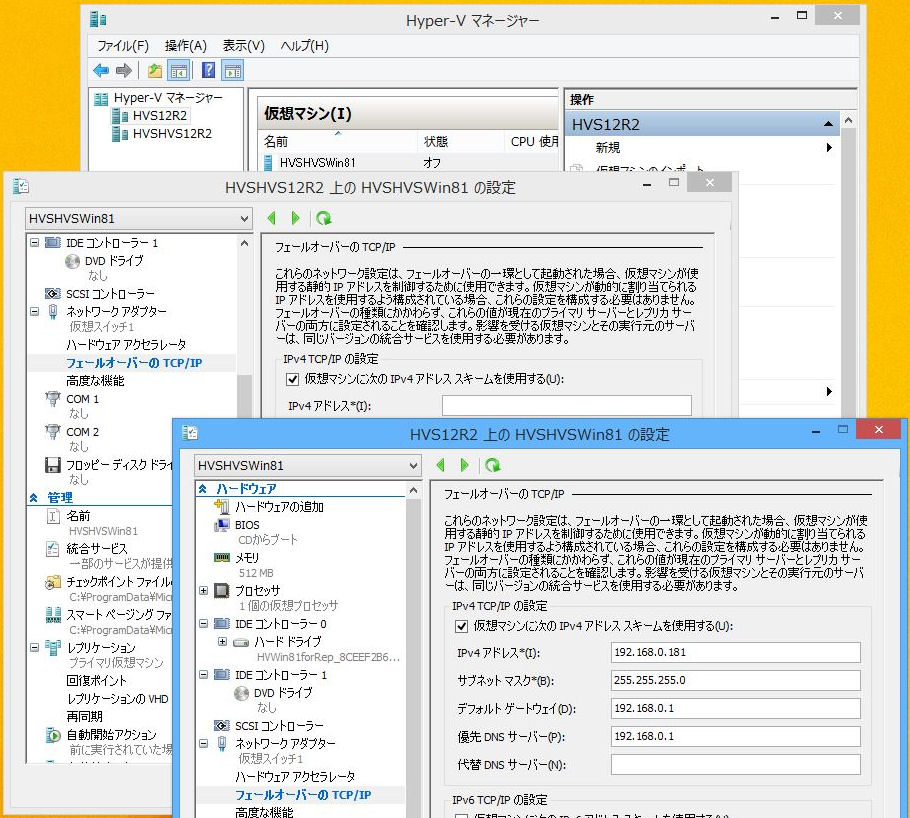Click the empty 代替 DNS サーバー field

pos(735,765)
